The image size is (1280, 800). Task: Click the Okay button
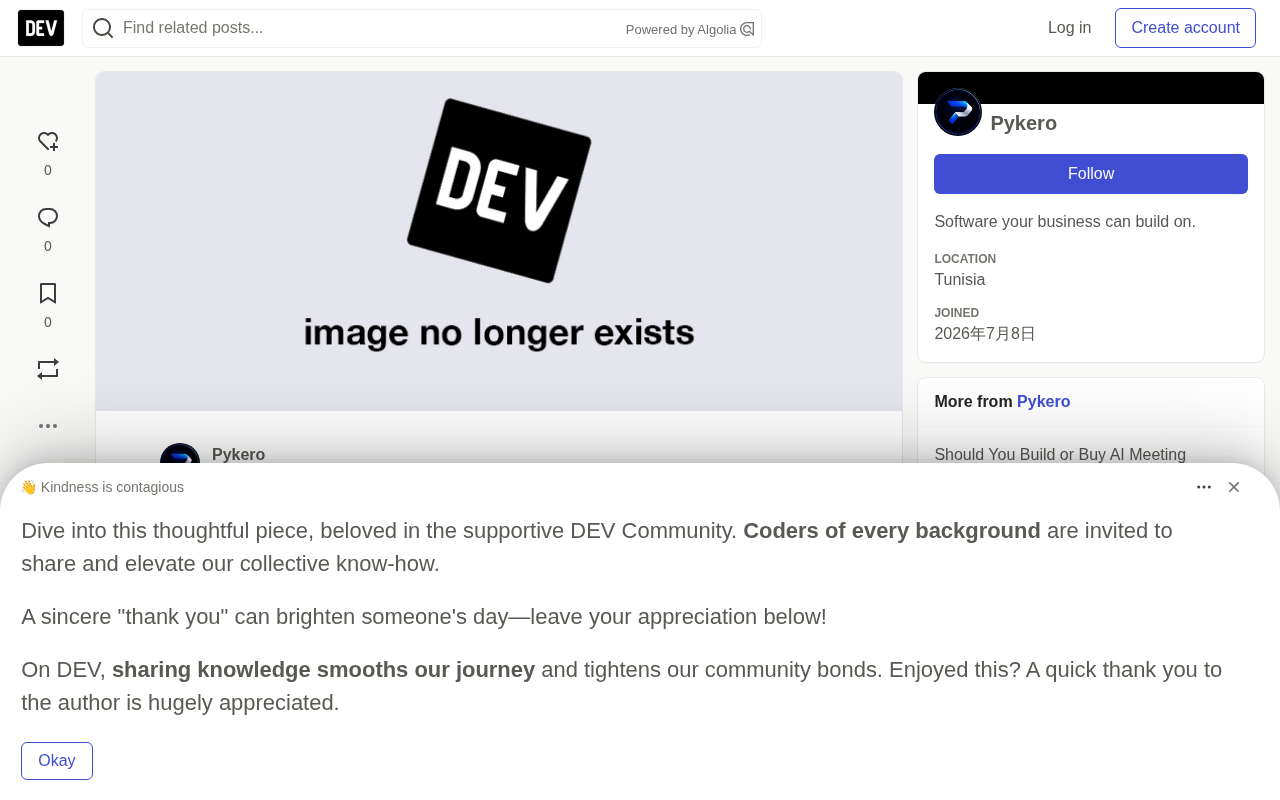[x=57, y=761]
